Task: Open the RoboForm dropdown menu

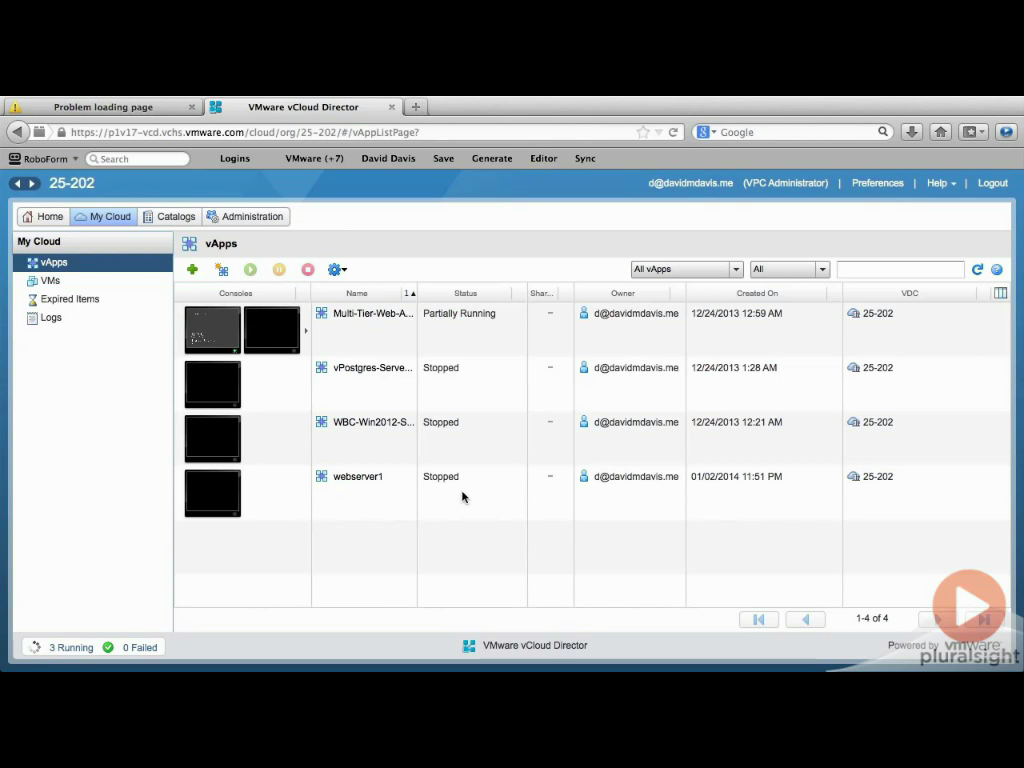Action: click(43, 159)
